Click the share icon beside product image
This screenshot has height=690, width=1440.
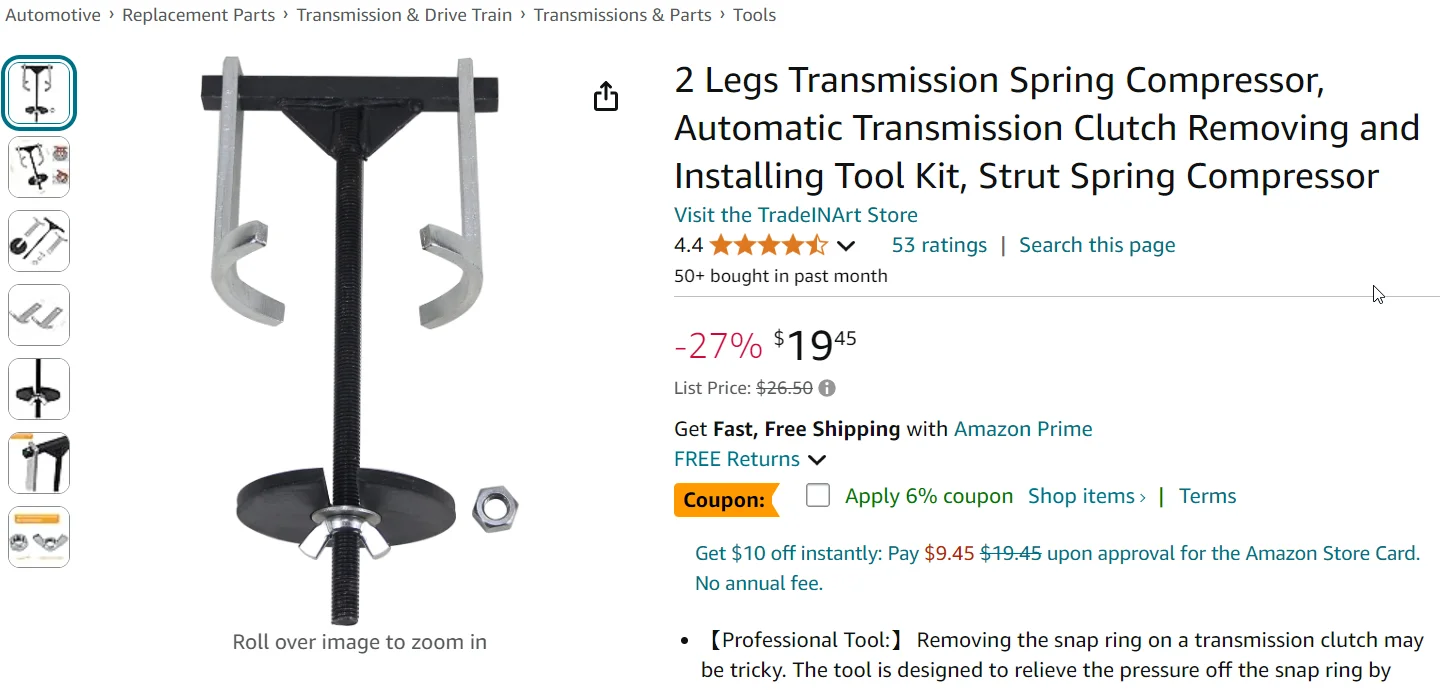tap(606, 97)
